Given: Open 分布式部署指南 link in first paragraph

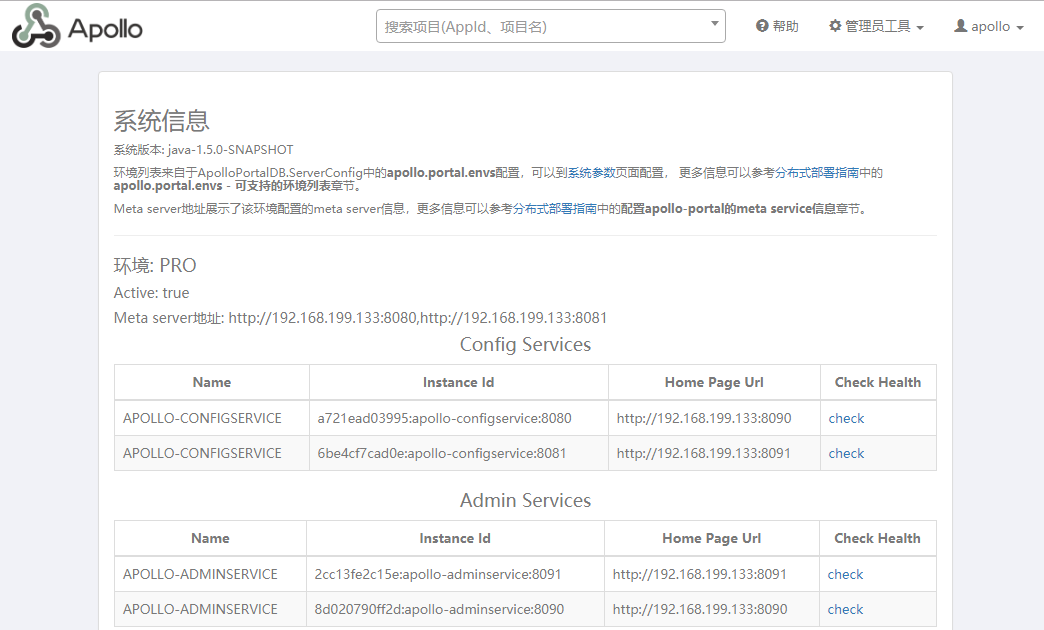Looking at the screenshot, I should pos(817,173).
